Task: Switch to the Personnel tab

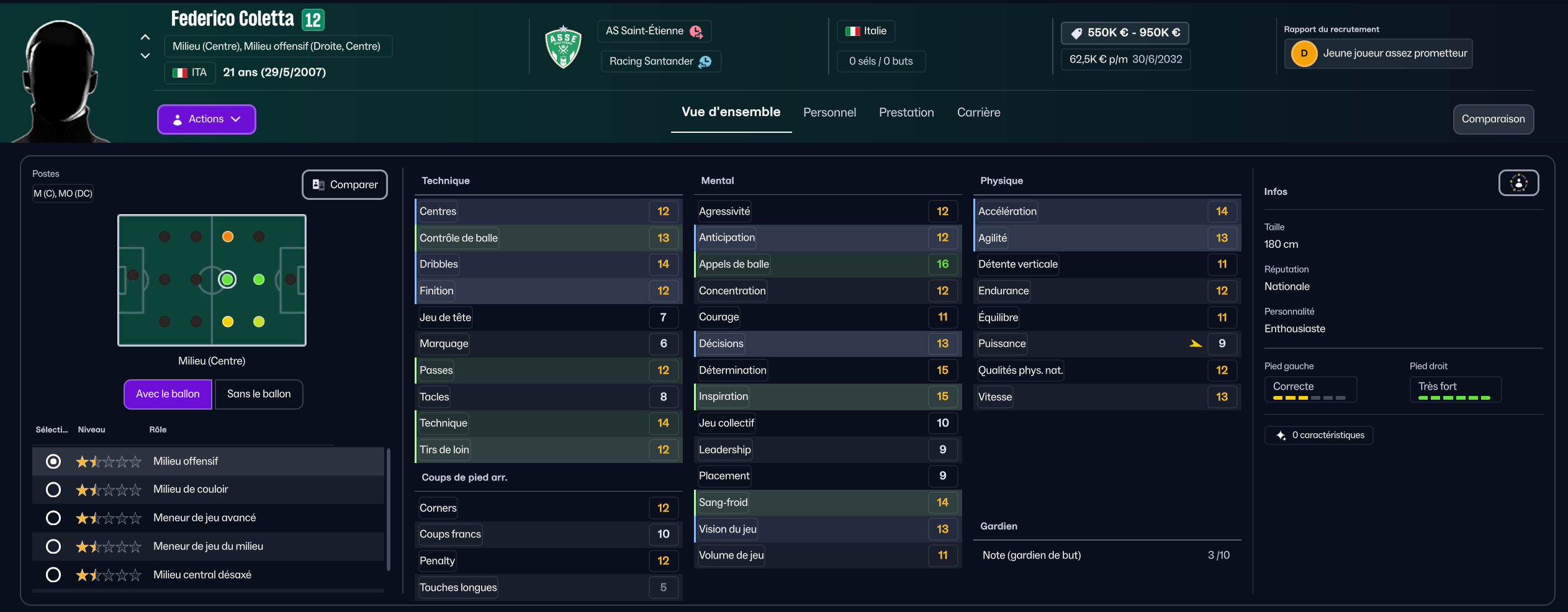Action: [829, 112]
